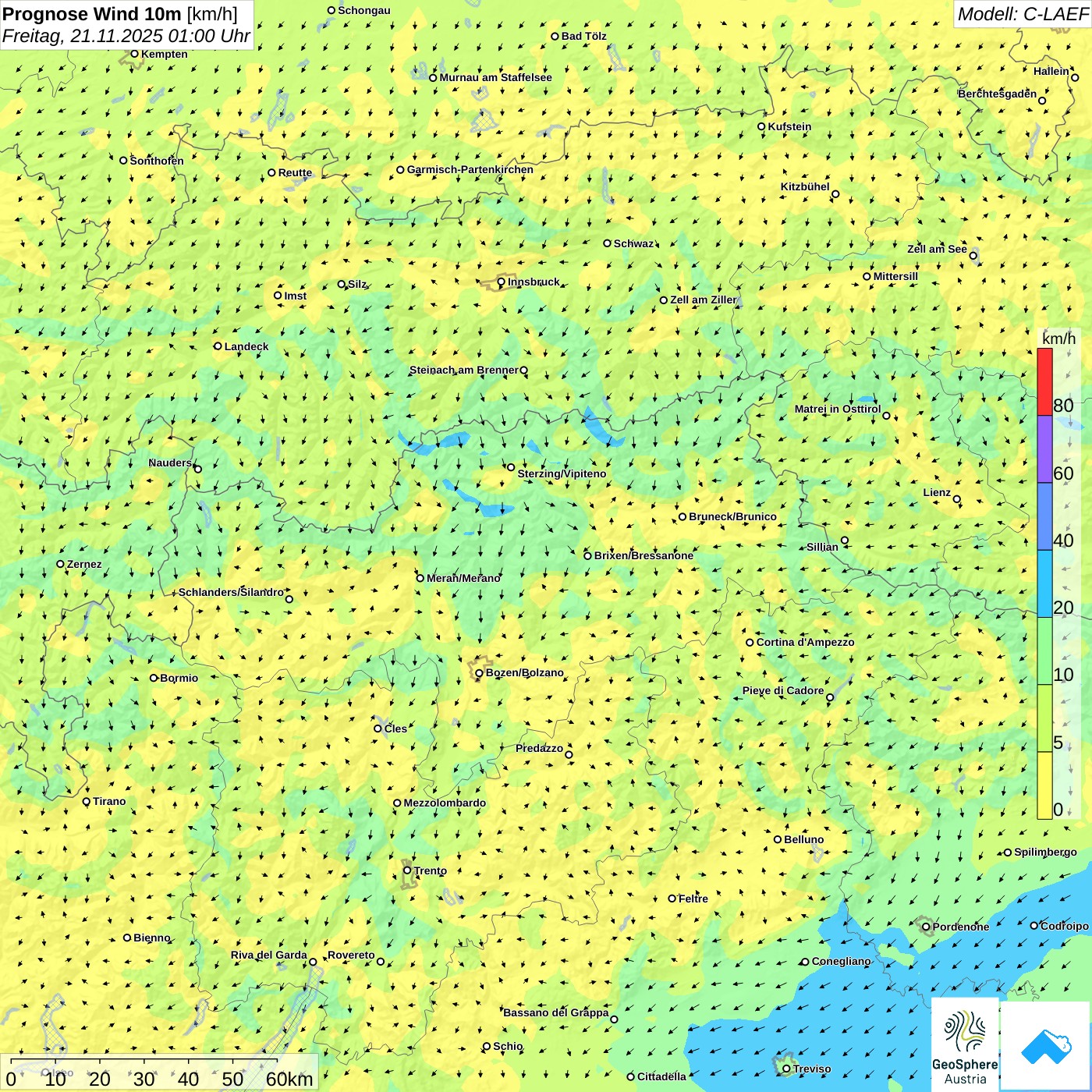Click the 'Prognose Wind 10m [km/h]' title
The width and height of the screenshot is (1092, 1092).
[120, 14]
